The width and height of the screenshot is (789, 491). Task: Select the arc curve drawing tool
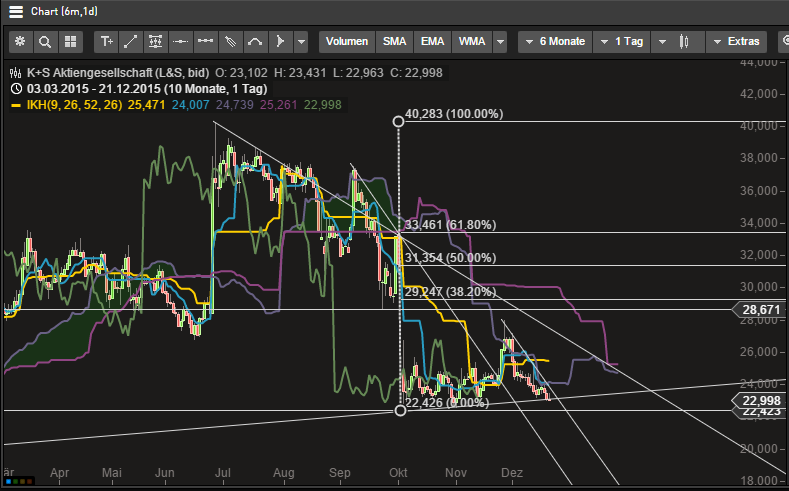255,42
